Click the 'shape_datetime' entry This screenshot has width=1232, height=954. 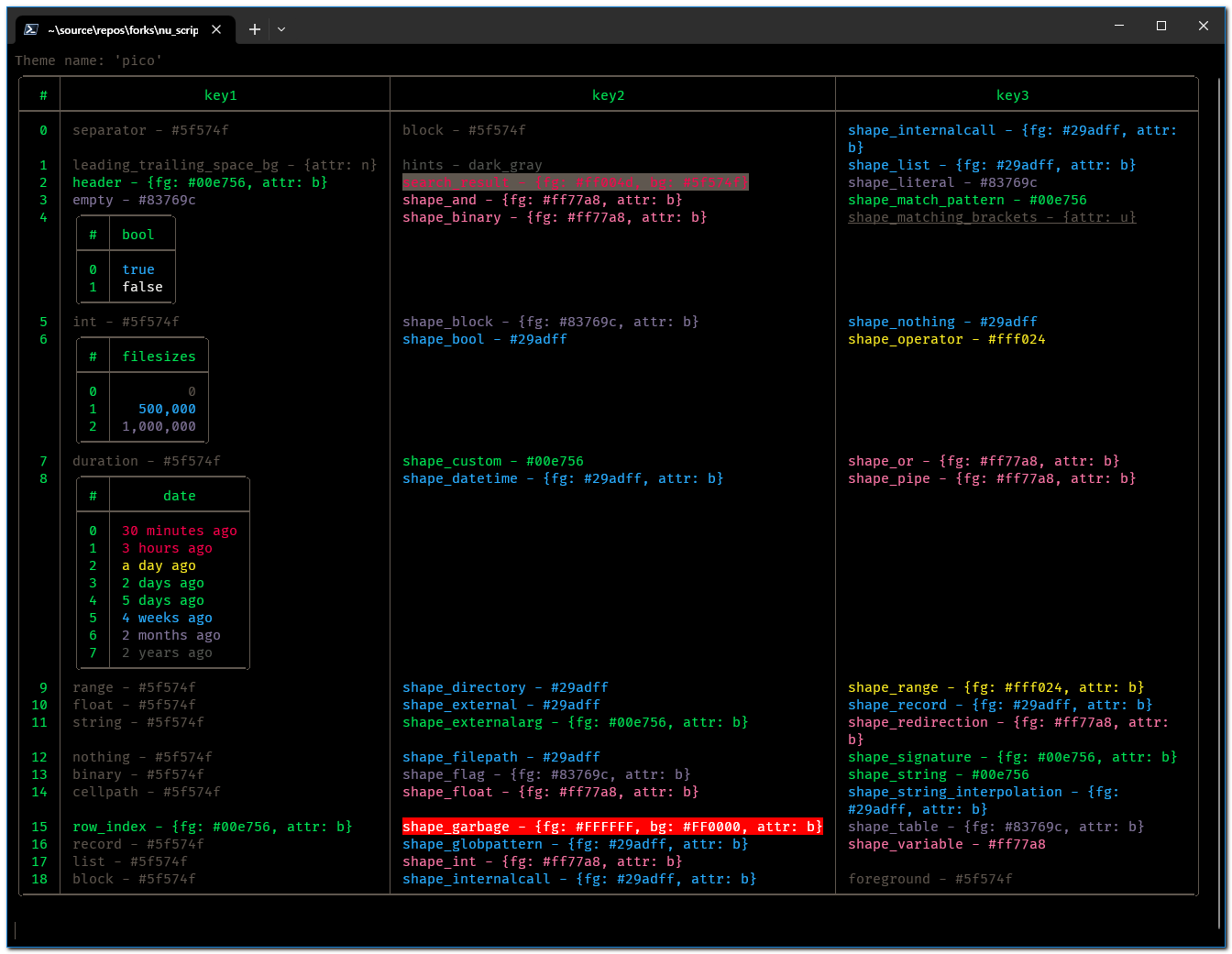click(x=563, y=478)
